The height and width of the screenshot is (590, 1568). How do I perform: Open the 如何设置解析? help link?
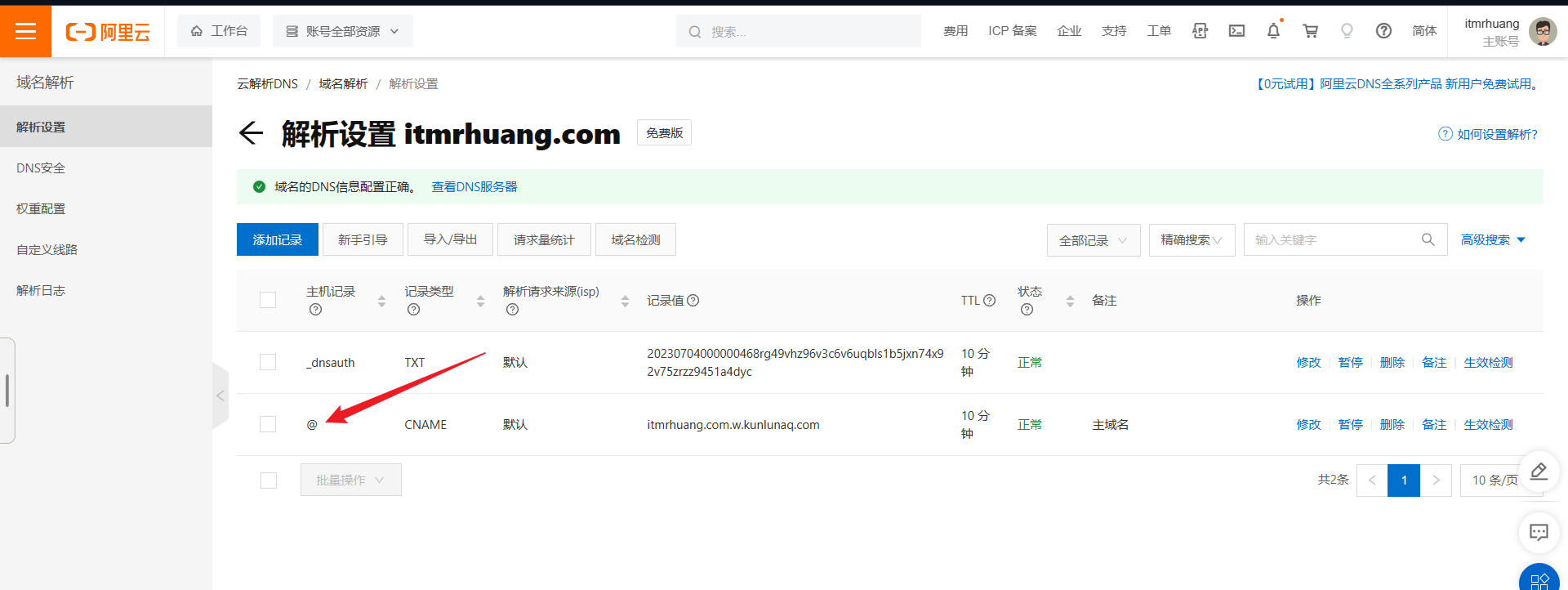1488,134
